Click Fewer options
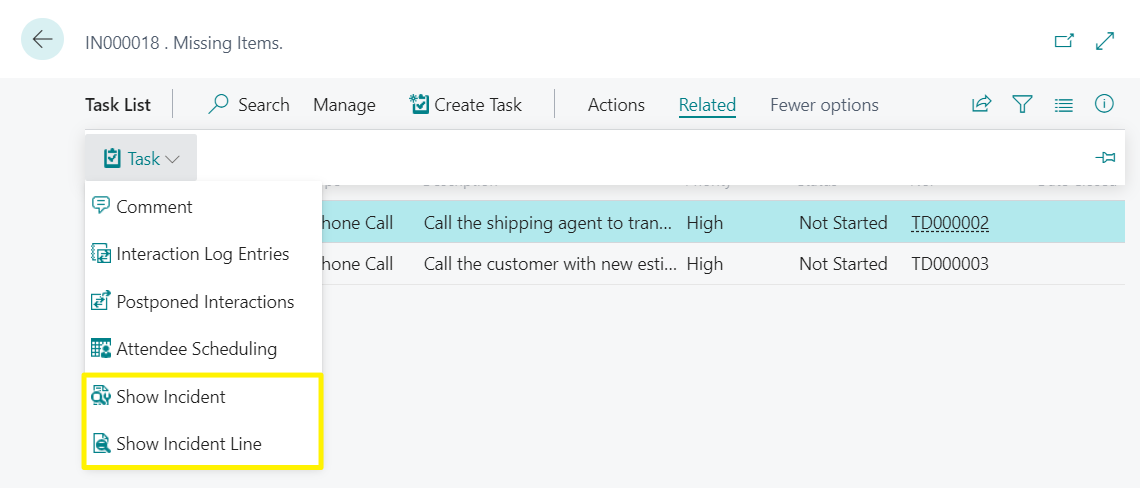Image resolution: width=1140 pixels, height=488 pixels. coord(824,105)
